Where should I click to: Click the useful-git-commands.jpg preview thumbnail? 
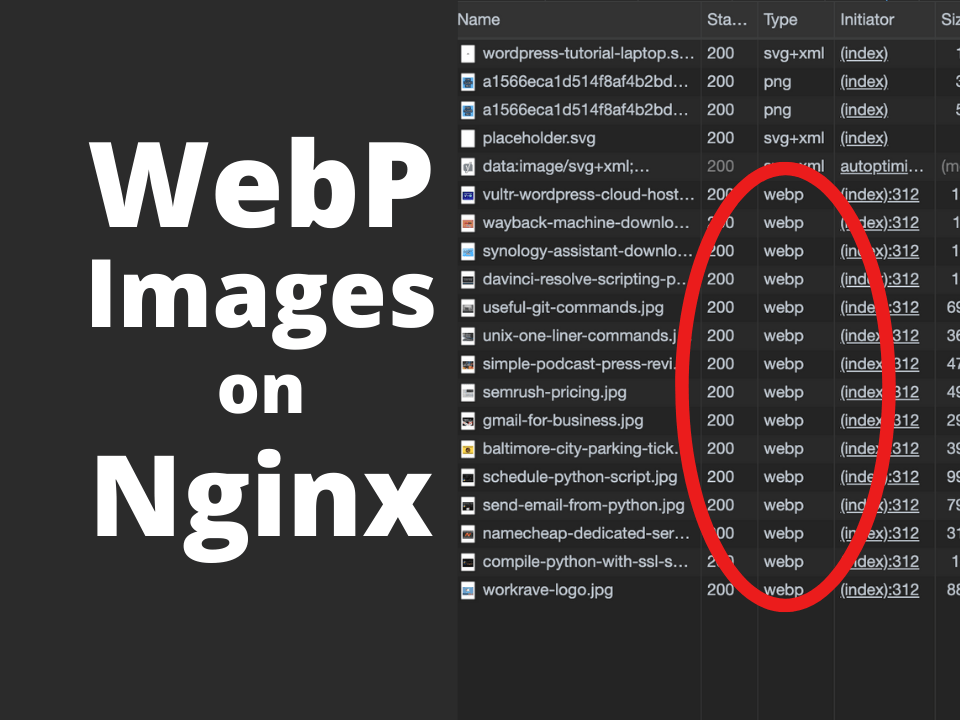(x=467, y=307)
